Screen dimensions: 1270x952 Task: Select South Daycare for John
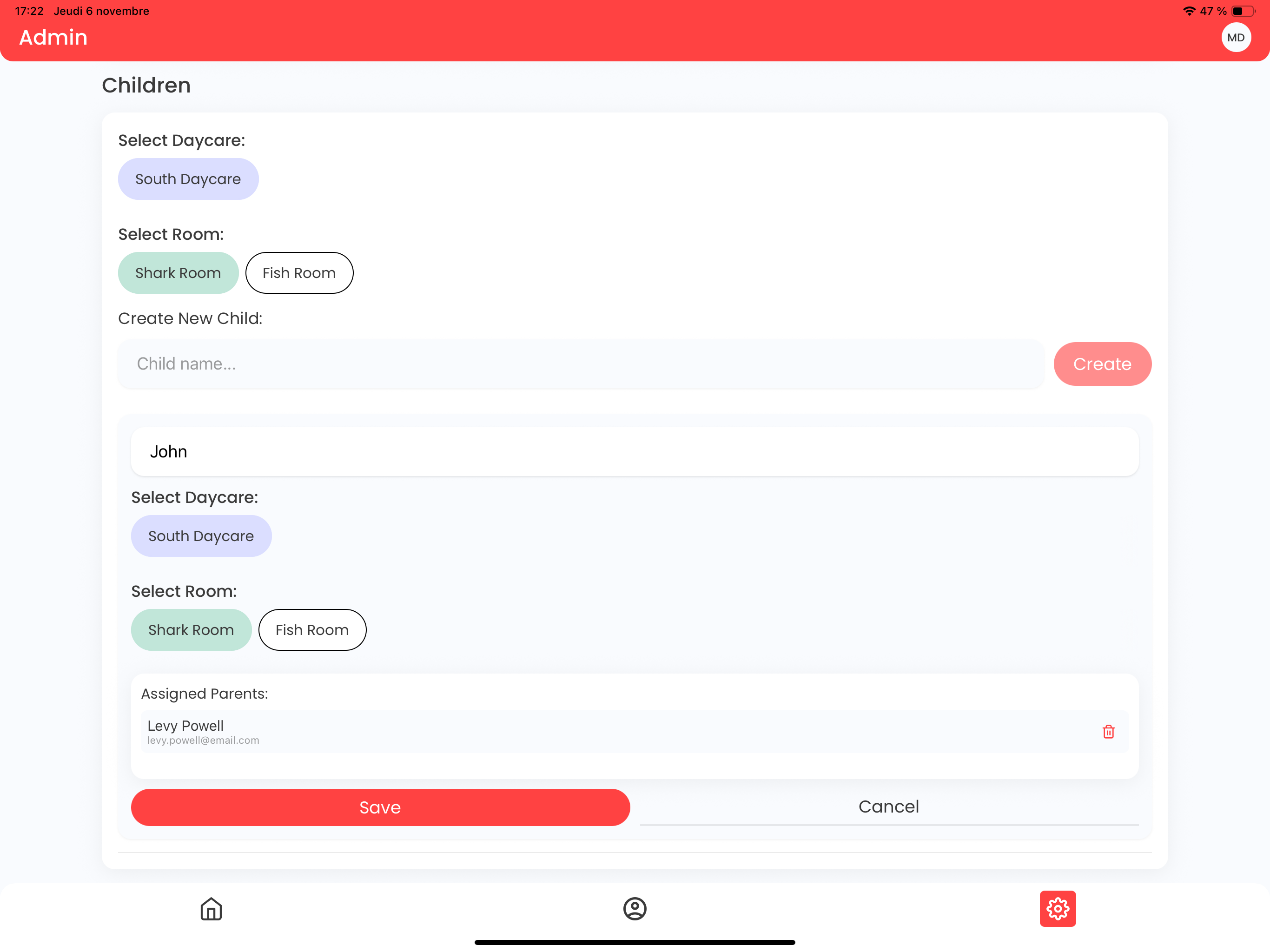pyautogui.click(x=201, y=535)
